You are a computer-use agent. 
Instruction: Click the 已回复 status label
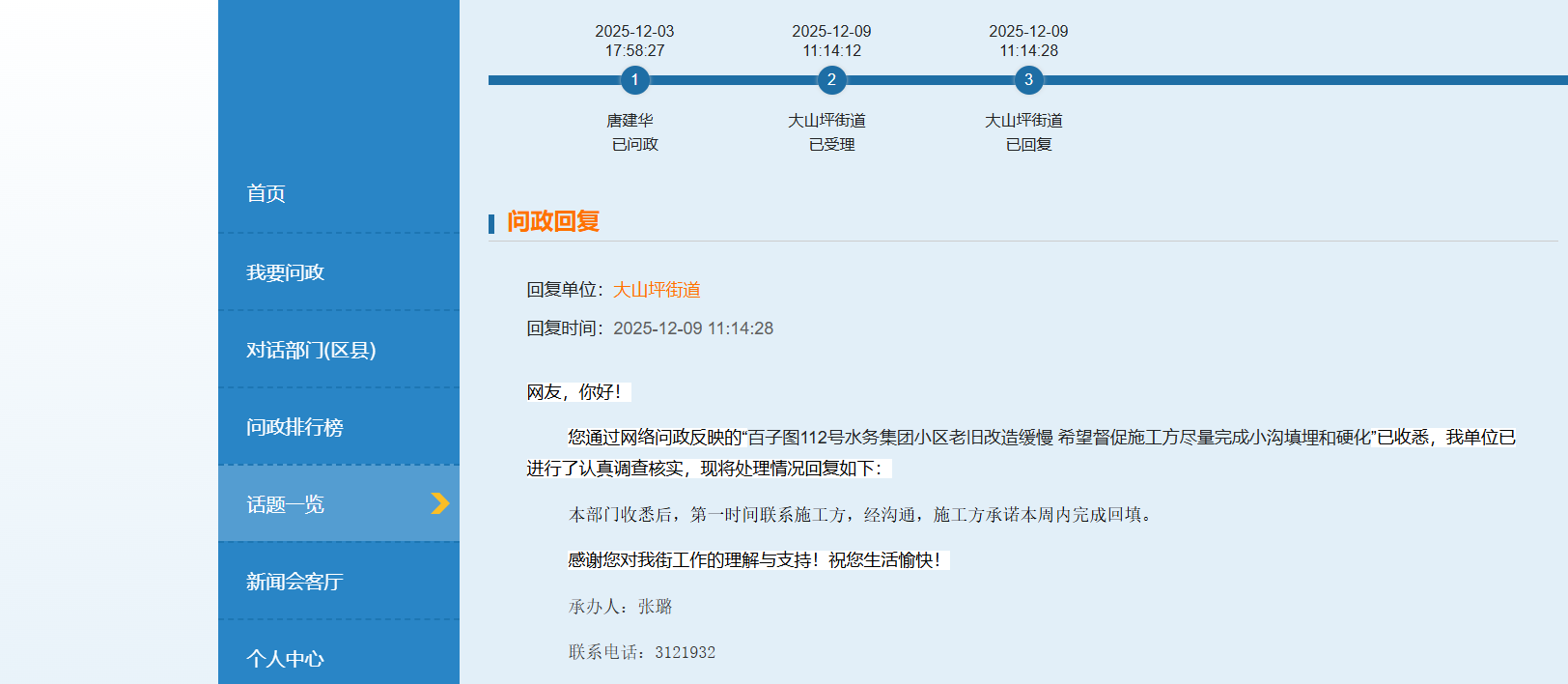pyautogui.click(x=1028, y=145)
